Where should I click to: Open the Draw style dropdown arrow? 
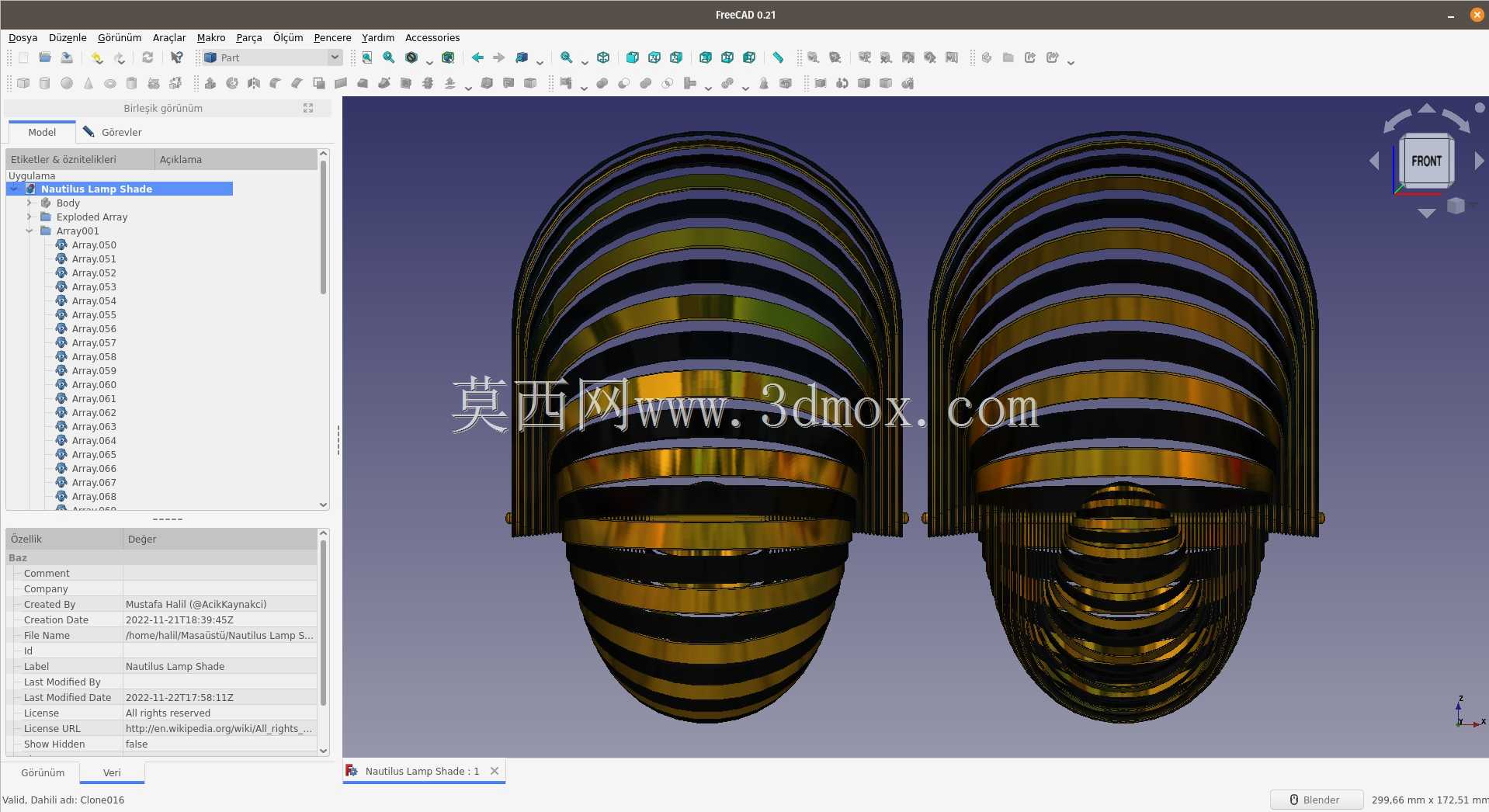[429, 61]
